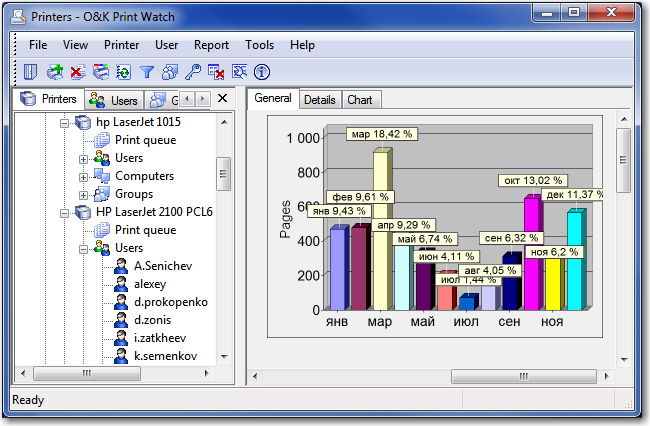Select user i.zatkheev in tree
This screenshot has width=650, height=426.
(x=160, y=338)
